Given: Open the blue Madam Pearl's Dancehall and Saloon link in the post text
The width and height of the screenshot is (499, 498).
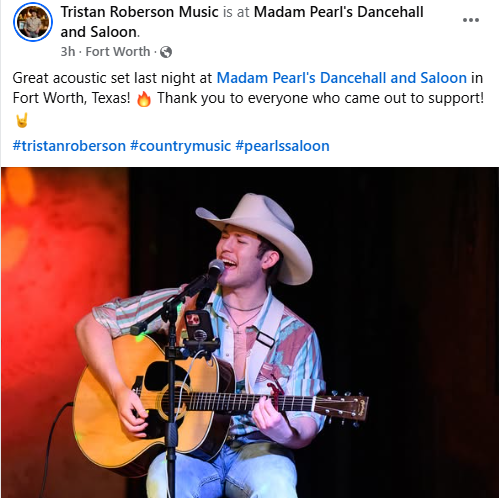Looking at the screenshot, I should (342, 78).
